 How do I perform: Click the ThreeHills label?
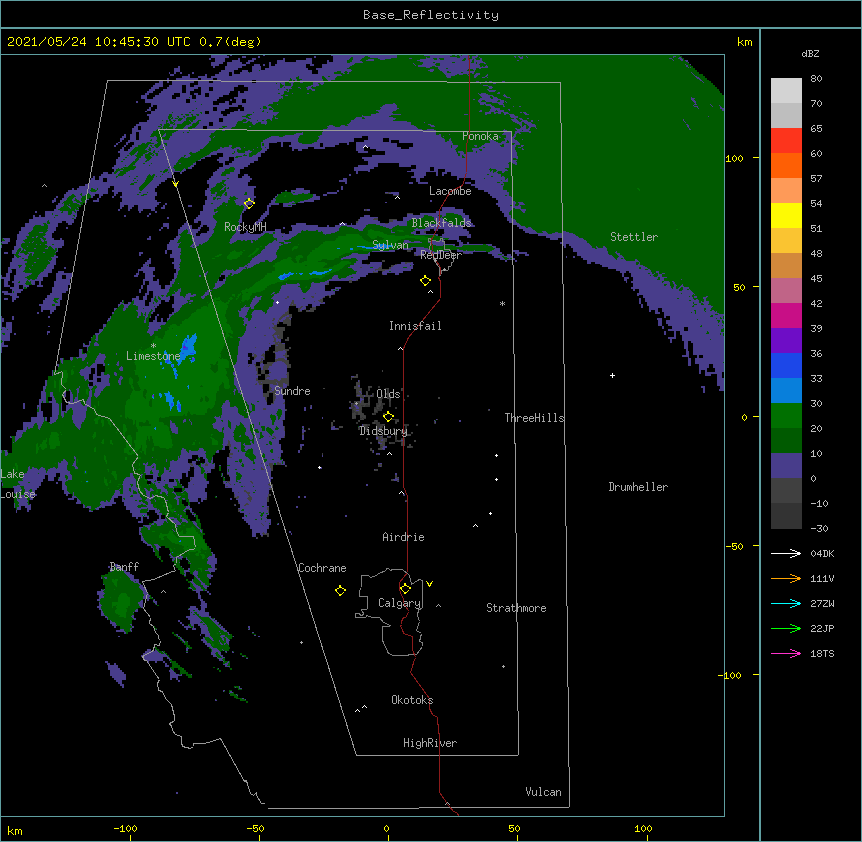click(534, 418)
